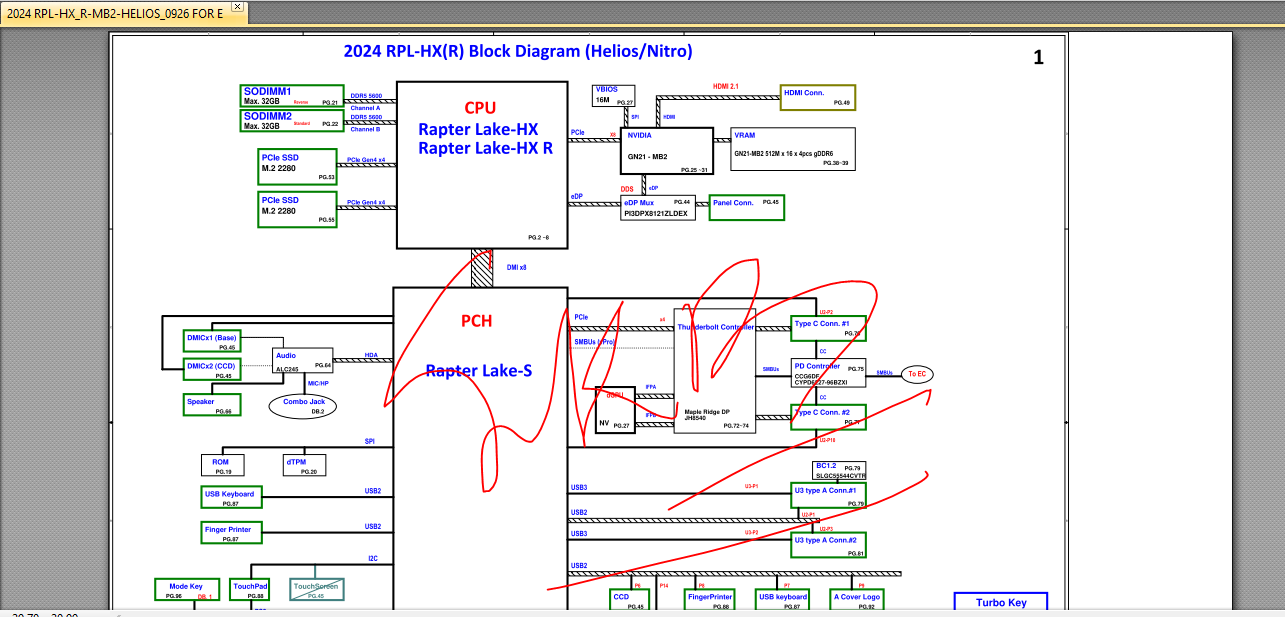Click the HDMI Conn. block

(817, 97)
